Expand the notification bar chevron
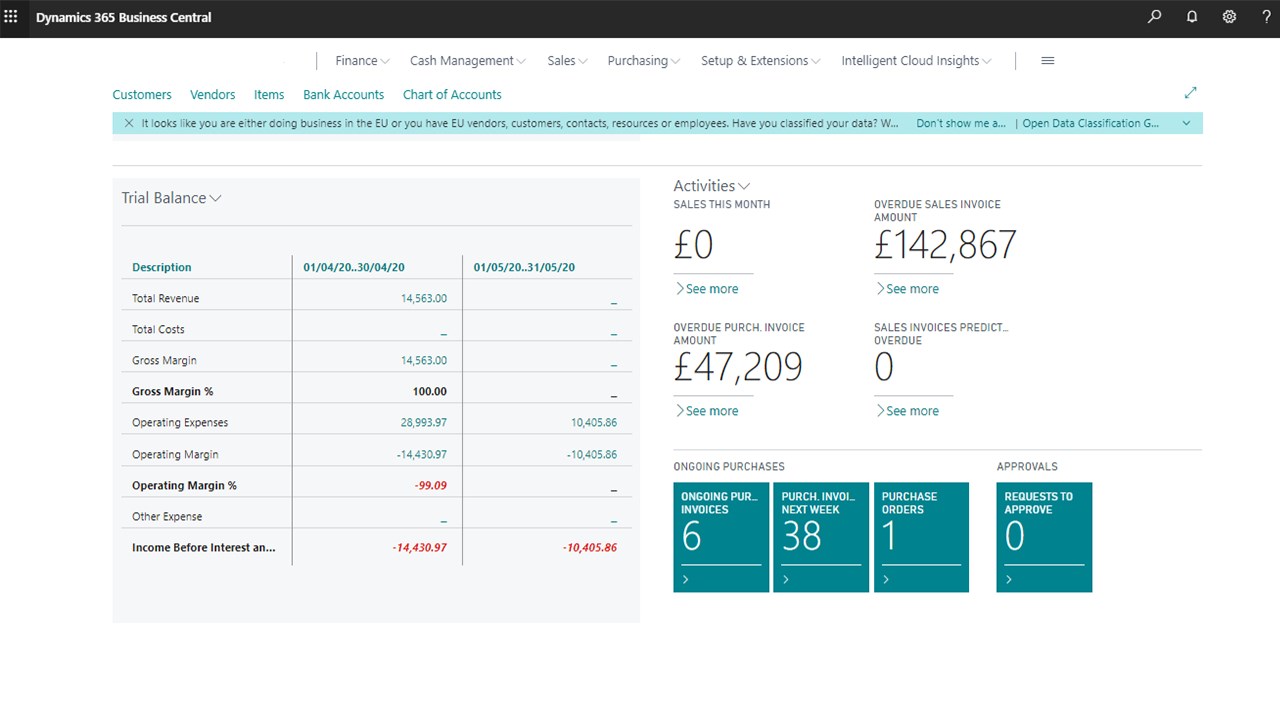This screenshot has height=720, width=1280. [x=1186, y=123]
